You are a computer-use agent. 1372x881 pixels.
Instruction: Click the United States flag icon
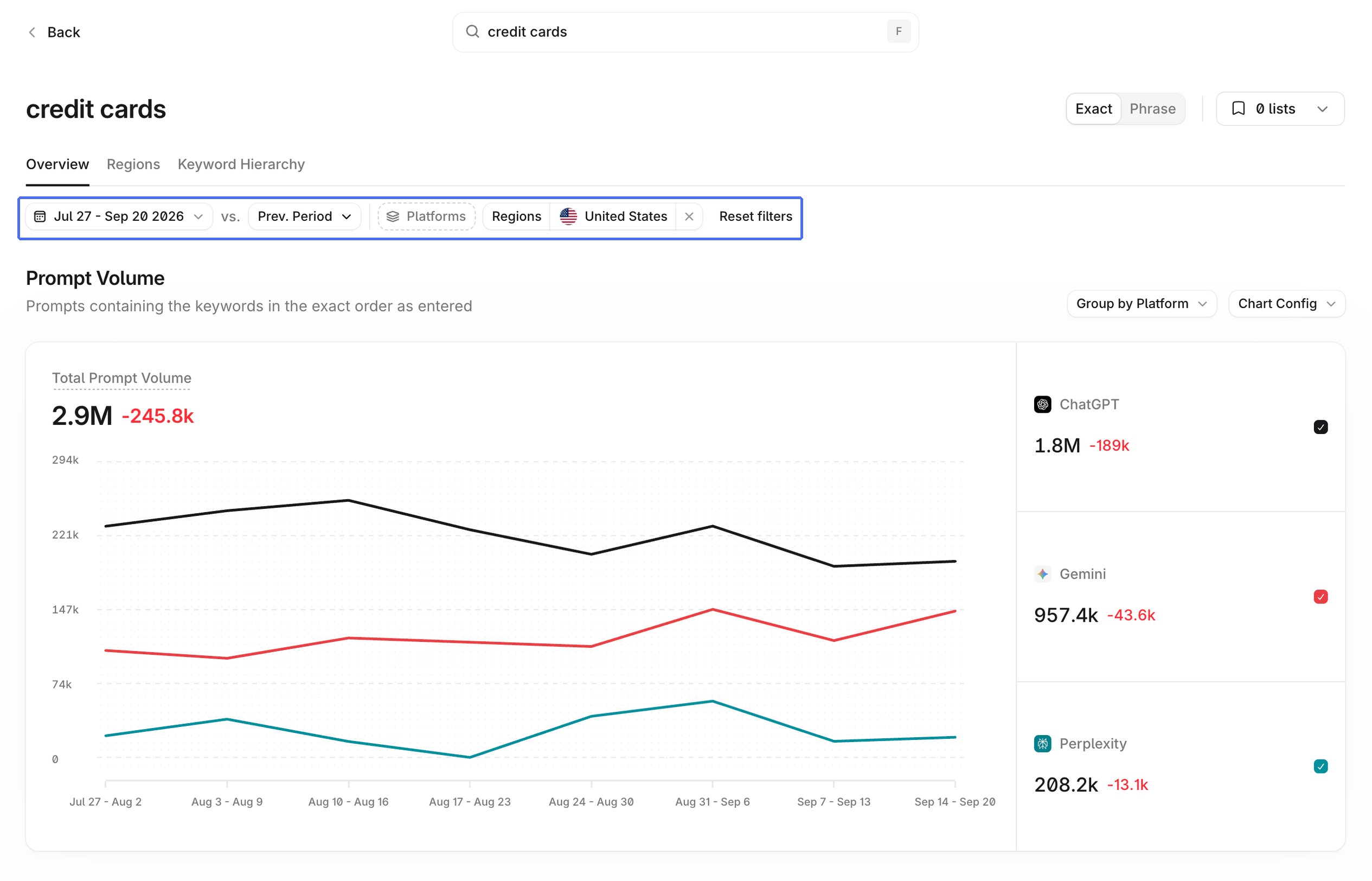tap(568, 216)
